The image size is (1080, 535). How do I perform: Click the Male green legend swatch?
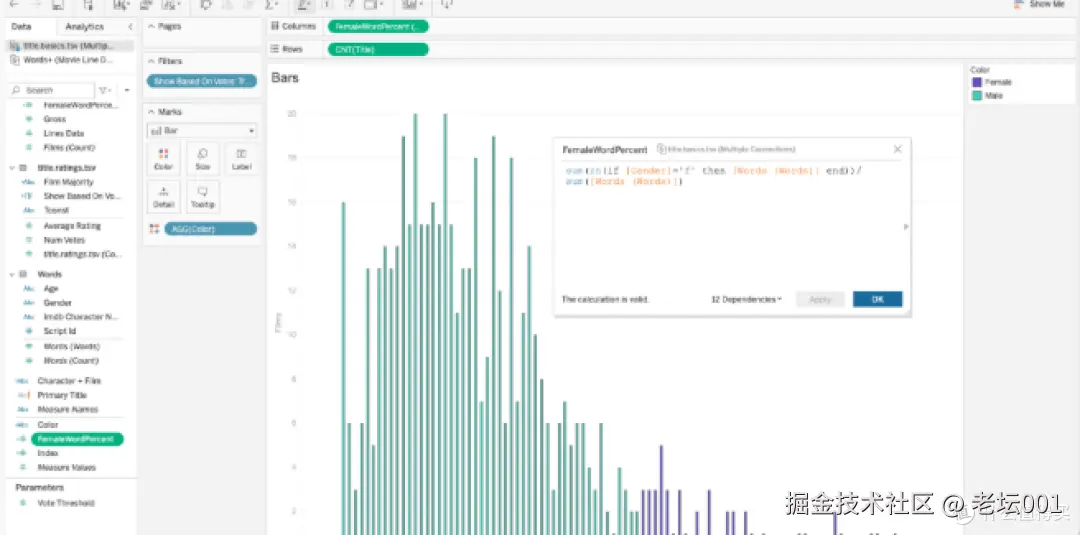pos(976,96)
